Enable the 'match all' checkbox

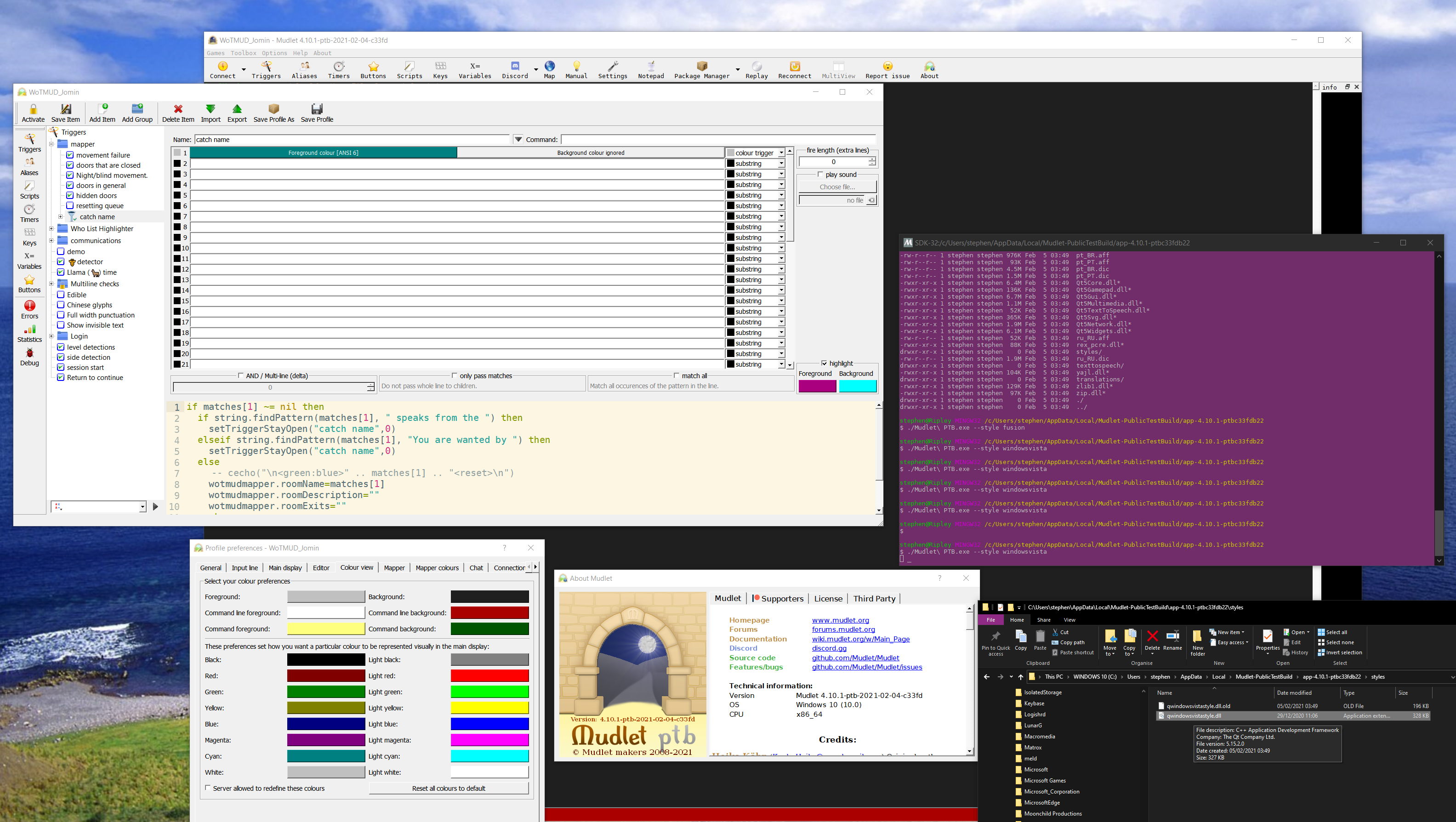click(677, 376)
